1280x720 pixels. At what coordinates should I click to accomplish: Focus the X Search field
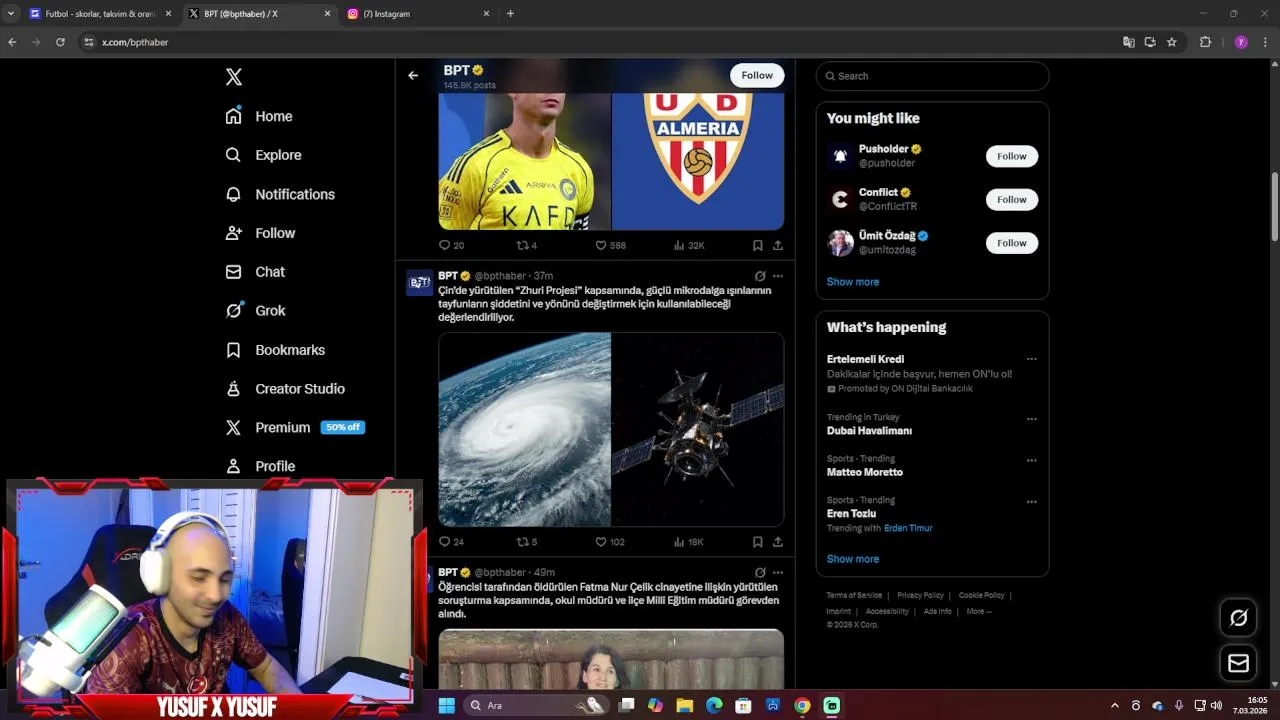click(932, 76)
